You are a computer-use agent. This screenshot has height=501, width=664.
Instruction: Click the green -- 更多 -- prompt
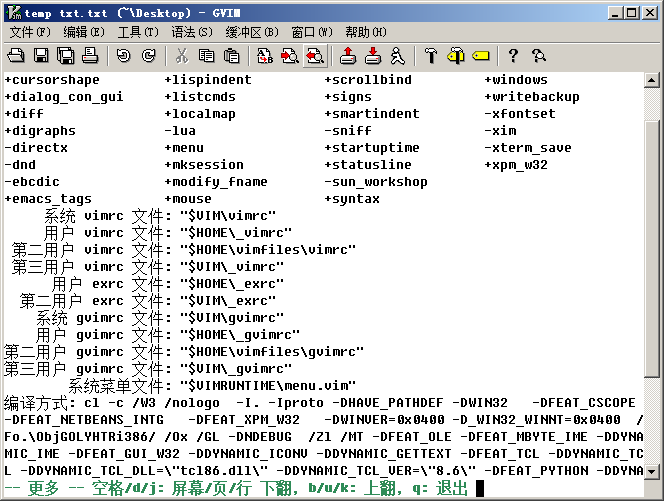44,488
